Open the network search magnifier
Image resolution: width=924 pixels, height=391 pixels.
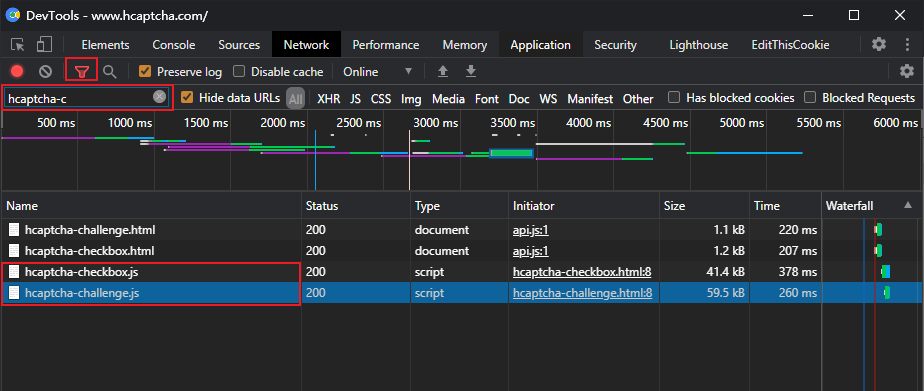110,72
